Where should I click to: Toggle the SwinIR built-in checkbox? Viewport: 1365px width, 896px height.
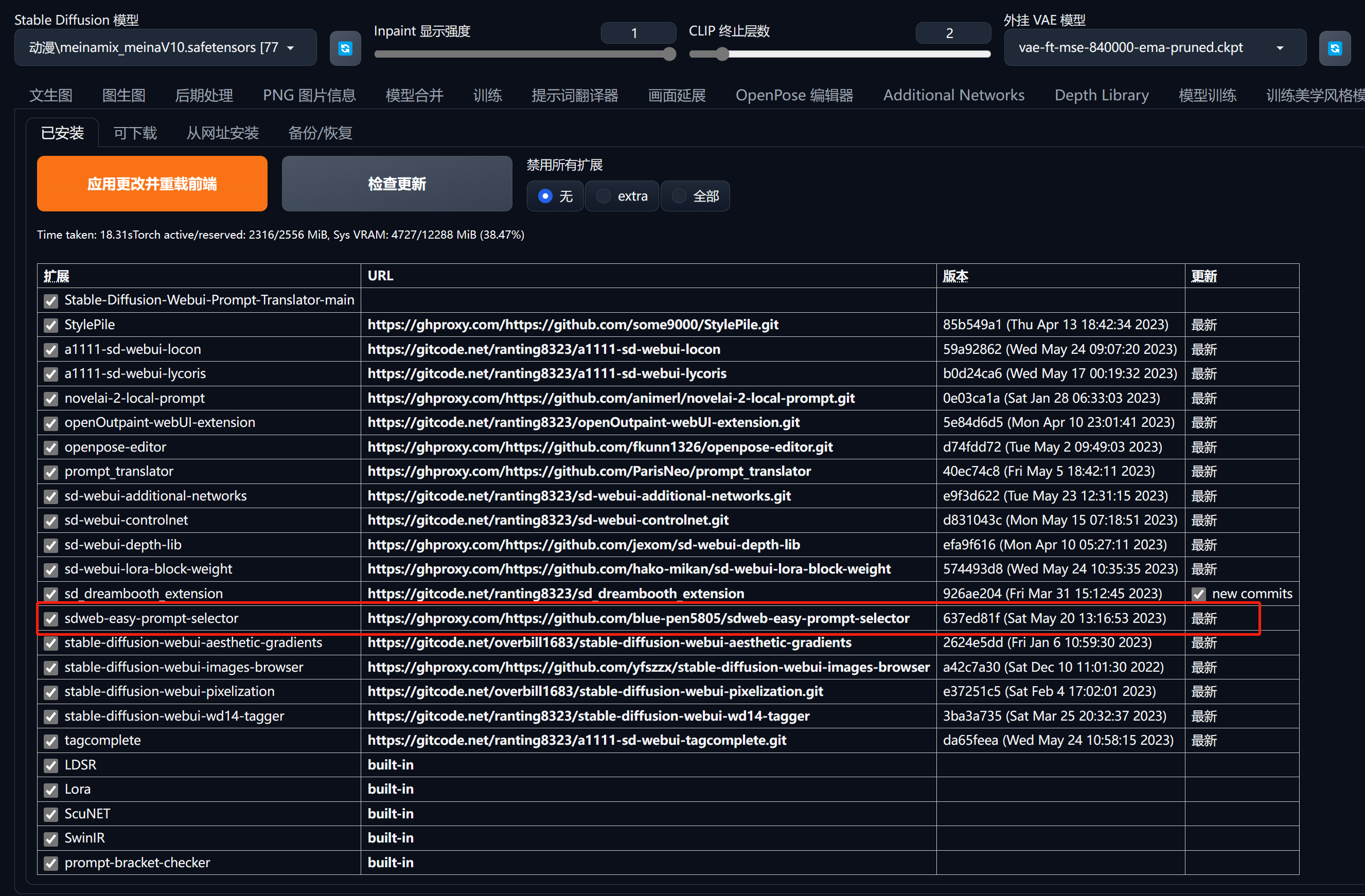[x=51, y=839]
